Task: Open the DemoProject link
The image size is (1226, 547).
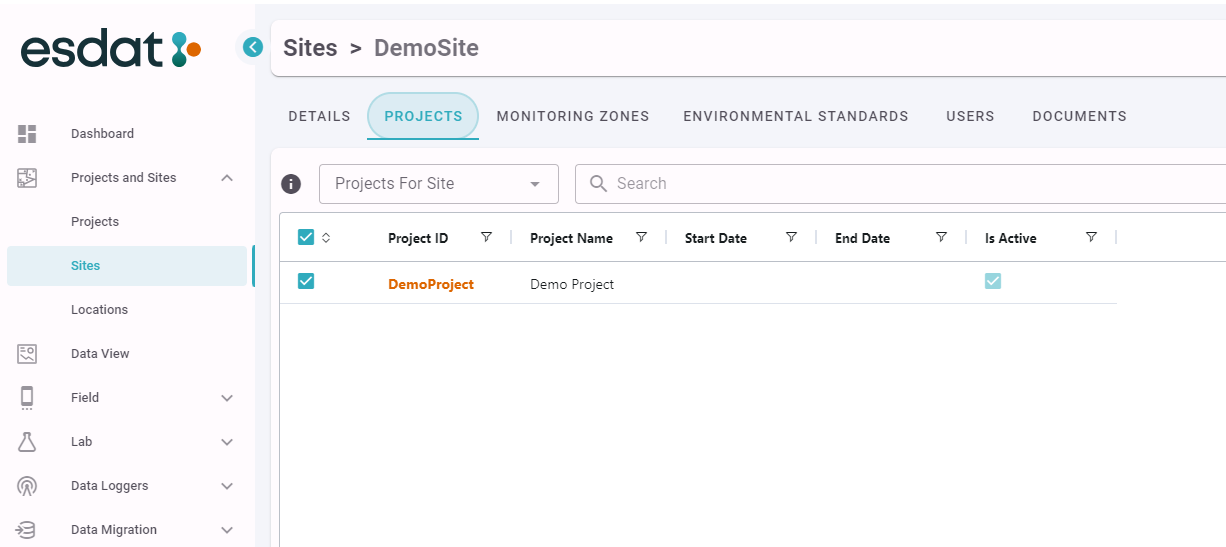Action: tap(431, 284)
